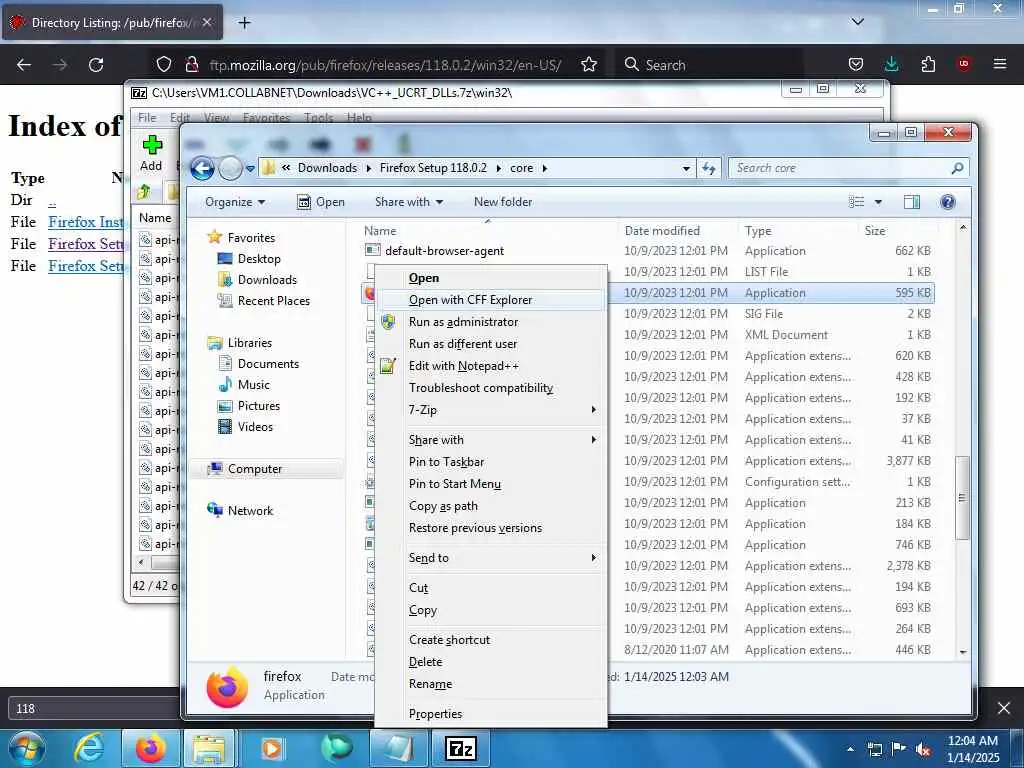The image size is (1024, 768).
Task: Switch to 7z taskbar button
Action: point(460,748)
